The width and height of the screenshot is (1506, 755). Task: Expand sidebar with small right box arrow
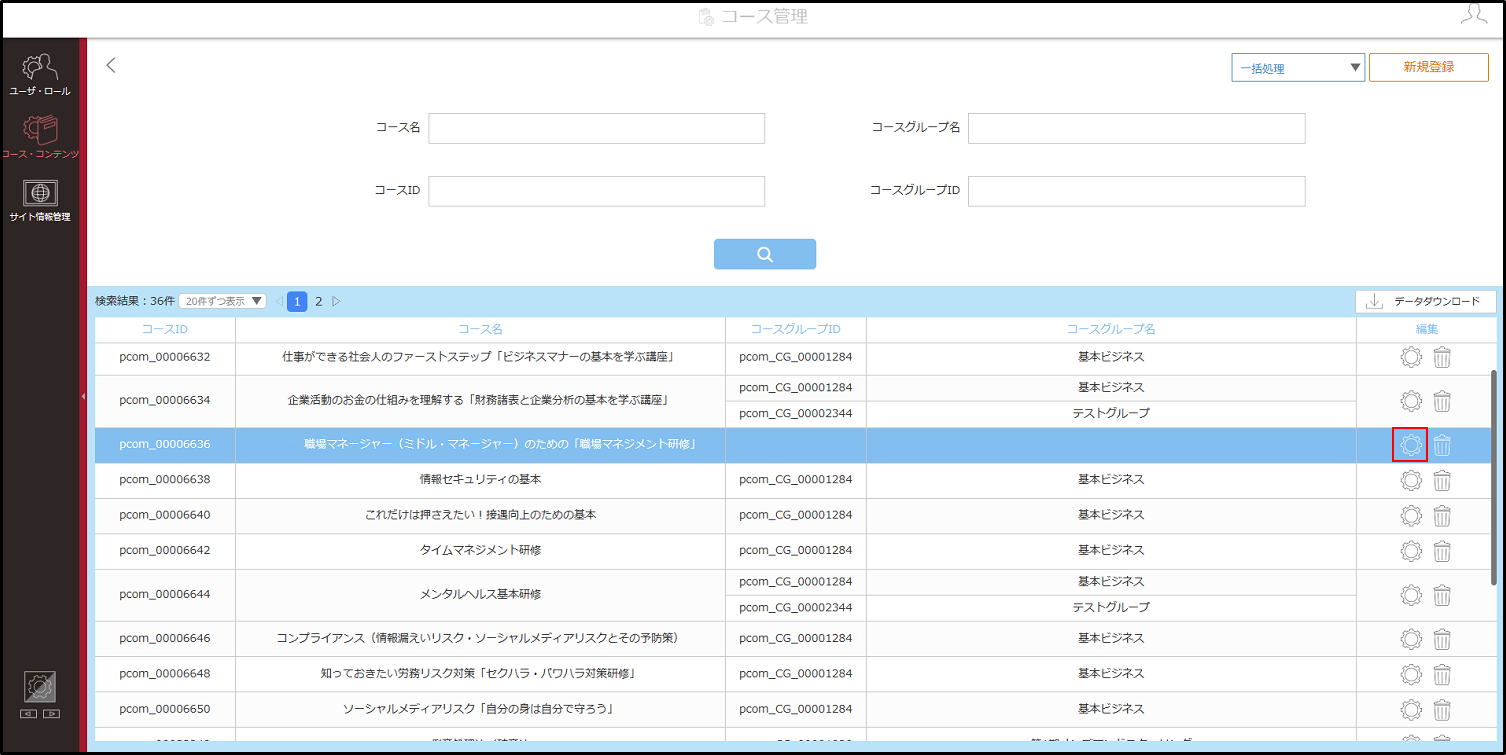52,714
